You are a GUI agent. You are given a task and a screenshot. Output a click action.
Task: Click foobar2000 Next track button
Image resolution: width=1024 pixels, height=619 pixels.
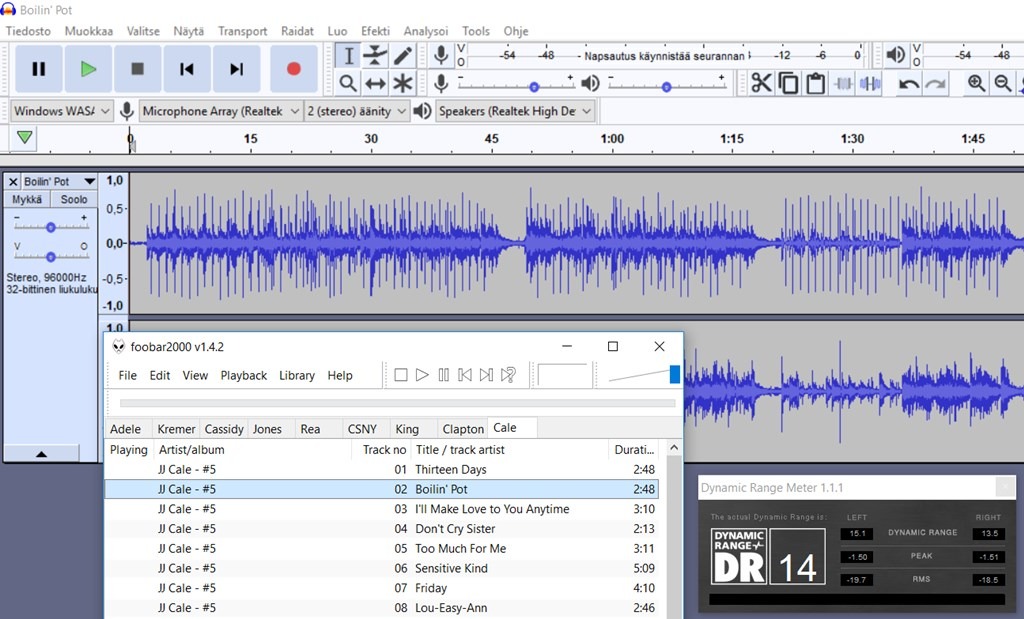click(487, 375)
